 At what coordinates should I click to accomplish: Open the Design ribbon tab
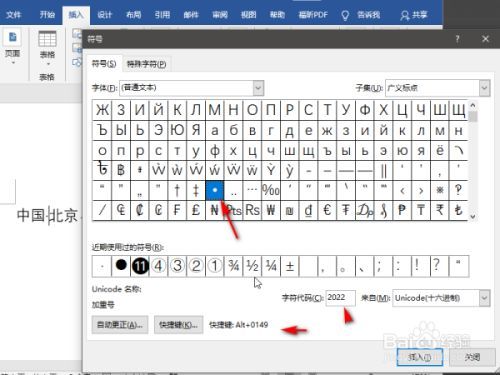[104, 15]
